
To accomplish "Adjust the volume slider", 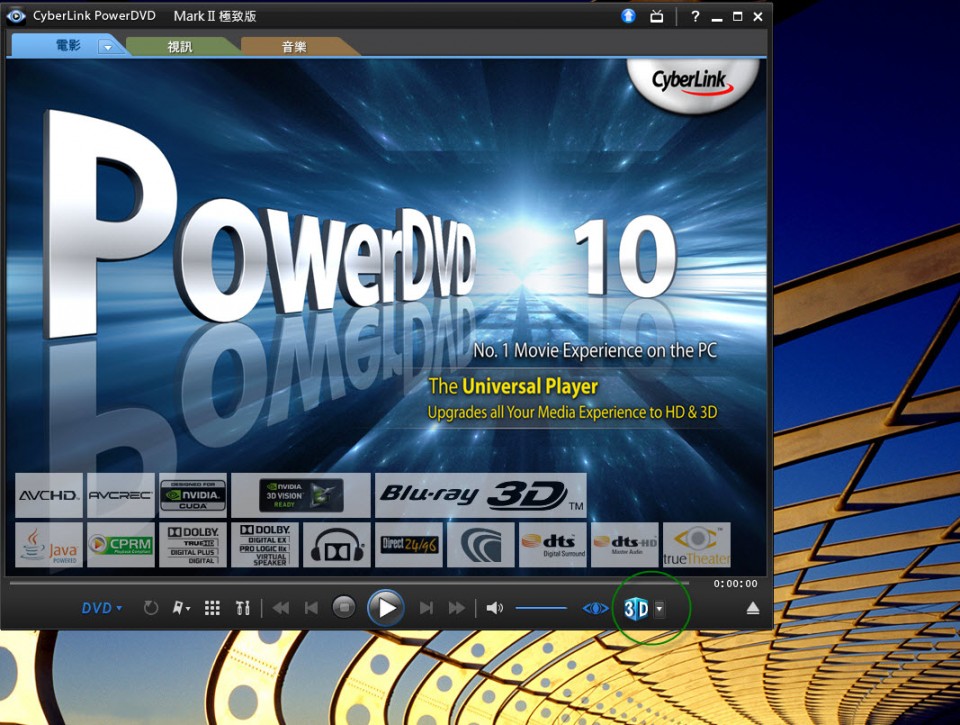I will (x=541, y=608).
